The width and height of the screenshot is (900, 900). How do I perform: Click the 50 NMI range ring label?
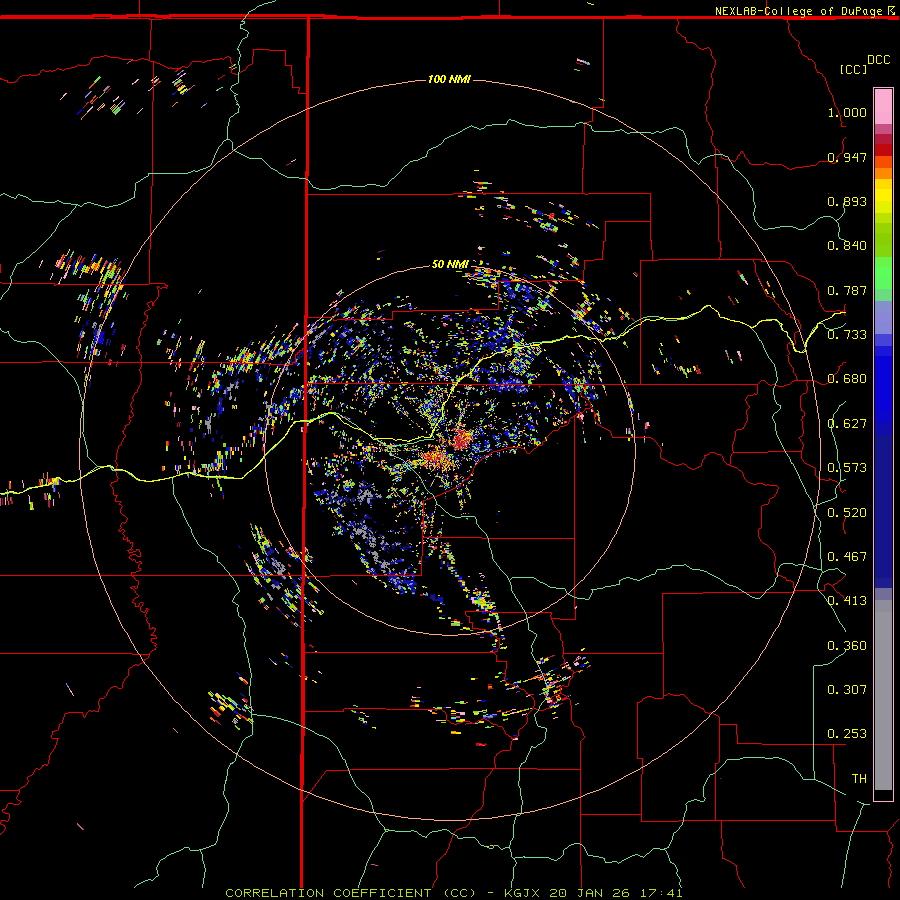pyautogui.click(x=450, y=264)
